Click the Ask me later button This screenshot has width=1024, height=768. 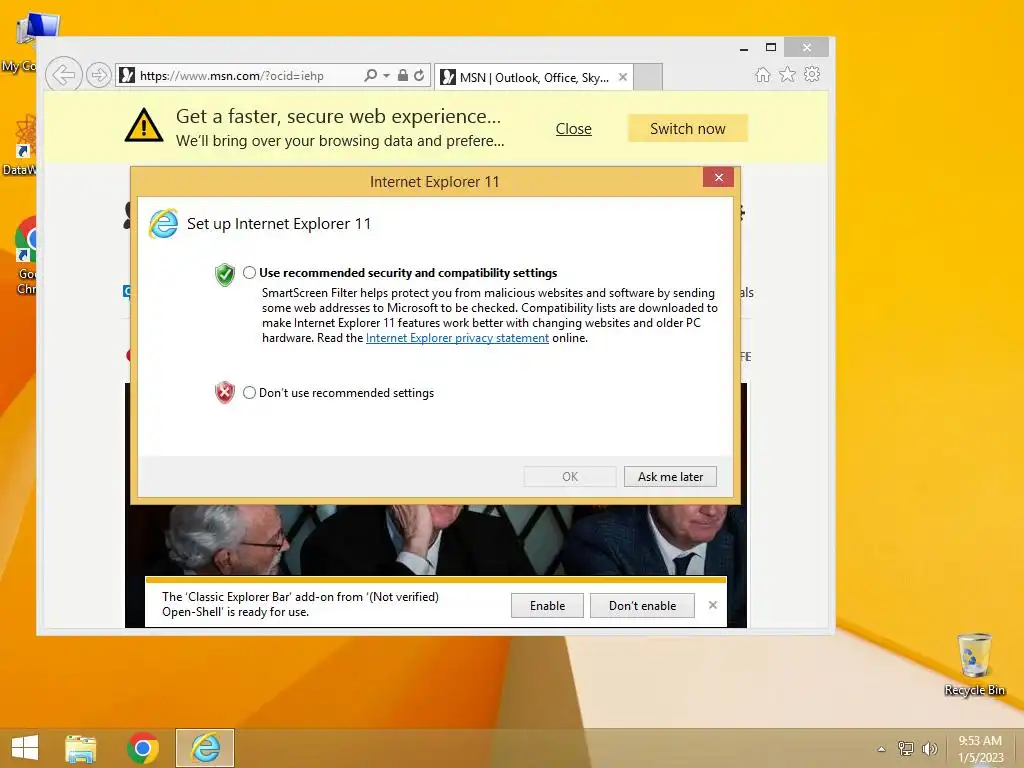[x=670, y=477]
